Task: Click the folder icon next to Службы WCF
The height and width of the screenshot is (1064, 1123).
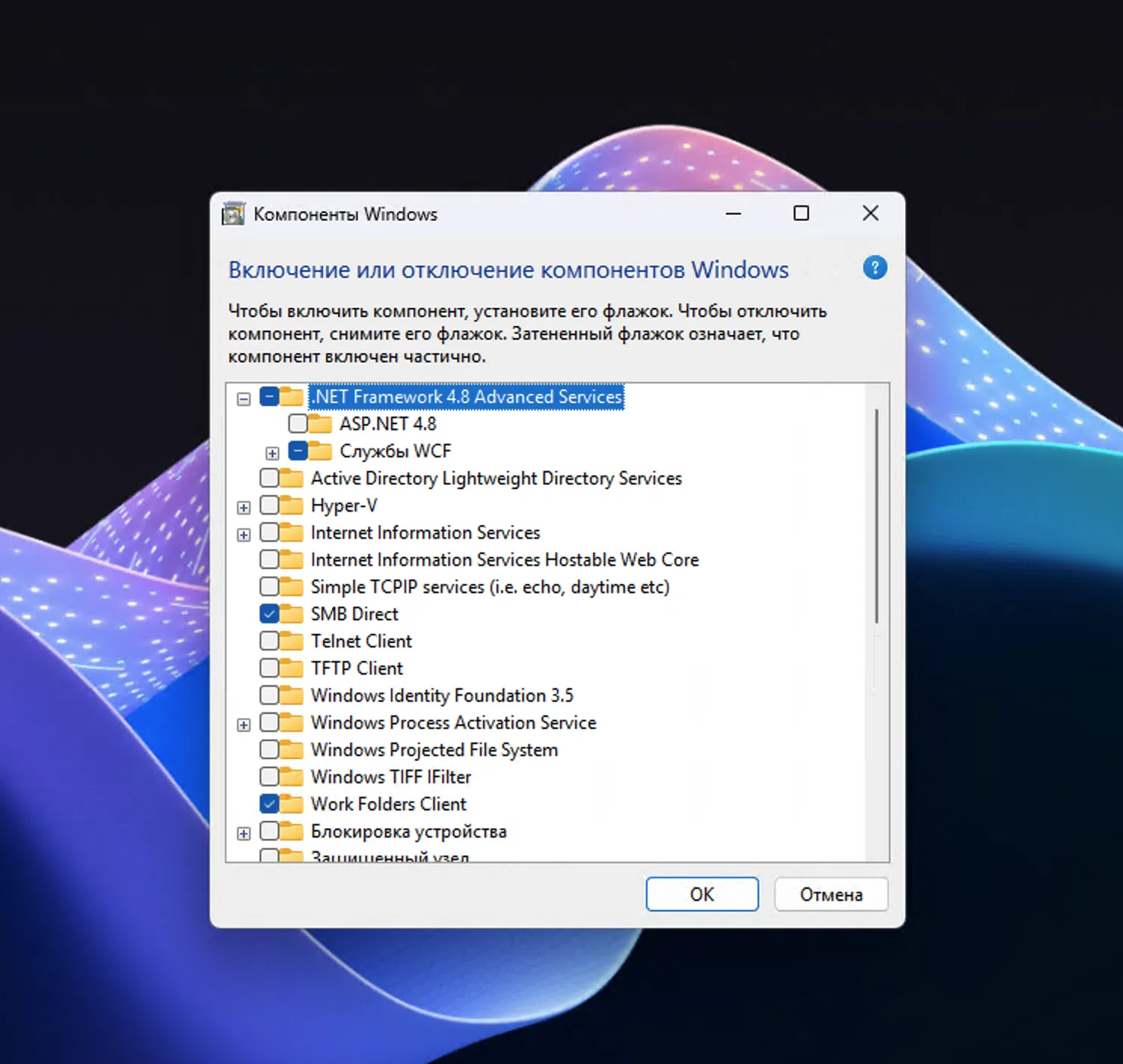Action: (321, 451)
